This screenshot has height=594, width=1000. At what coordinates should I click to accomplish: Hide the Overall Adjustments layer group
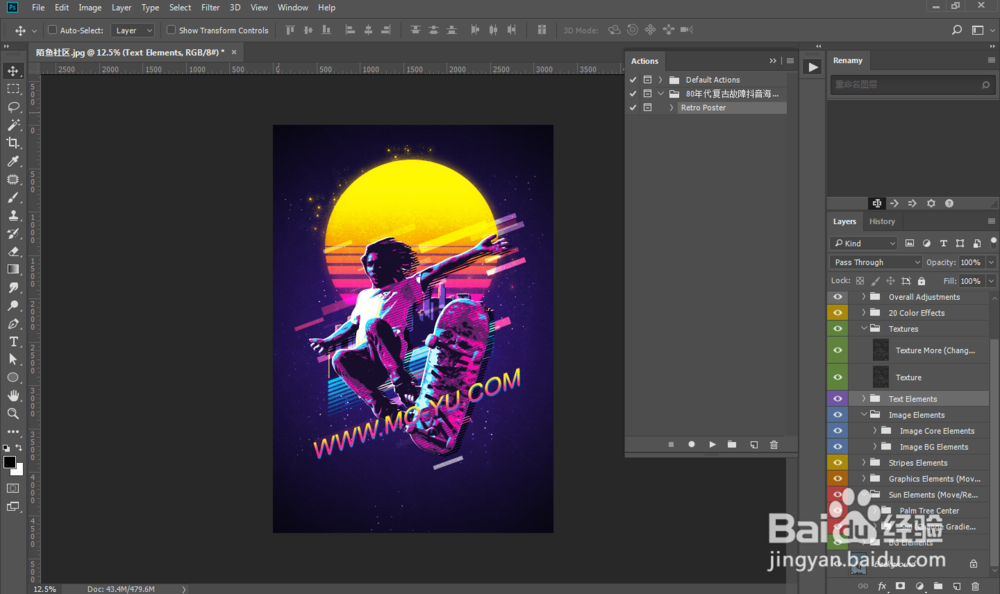[x=837, y=297]
